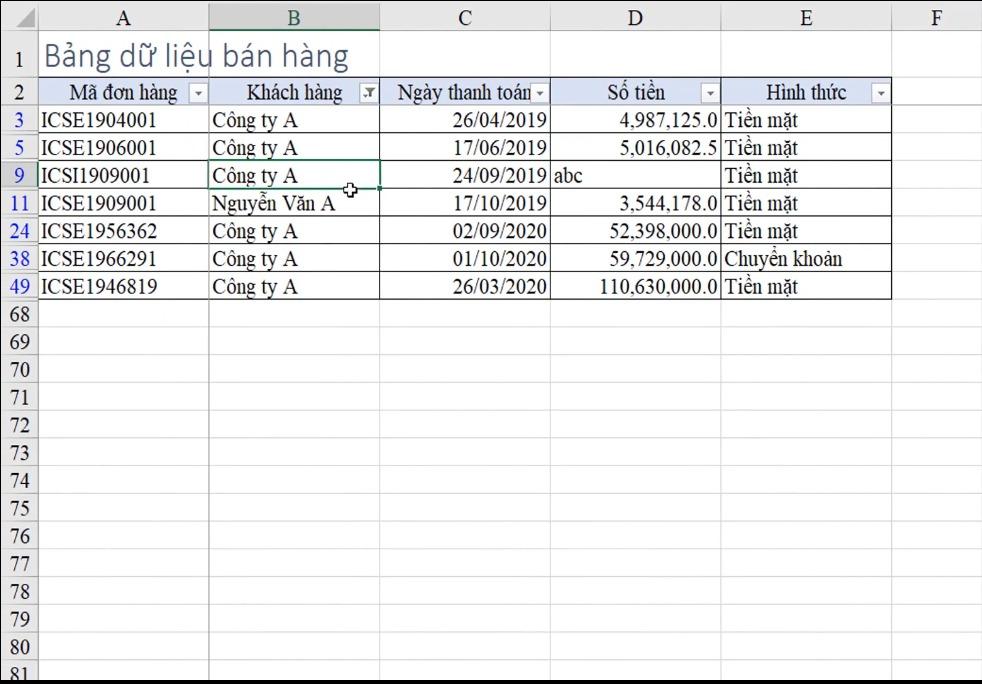Select the cell with "Nguyễn Văn A"
This screenshot has height=684, width=982.
(292, 203)
